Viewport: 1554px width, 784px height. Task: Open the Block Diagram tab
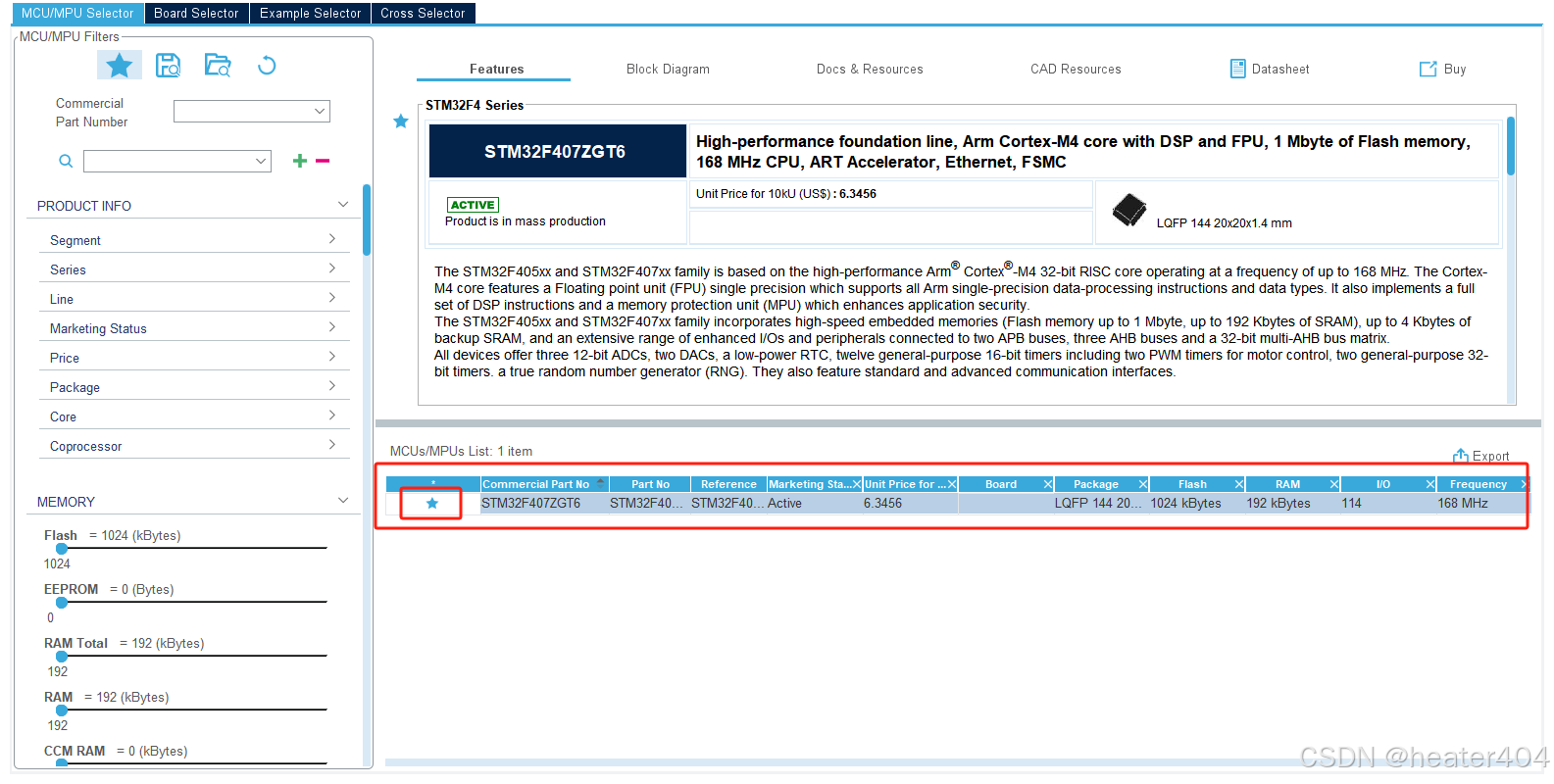point(668,69)
